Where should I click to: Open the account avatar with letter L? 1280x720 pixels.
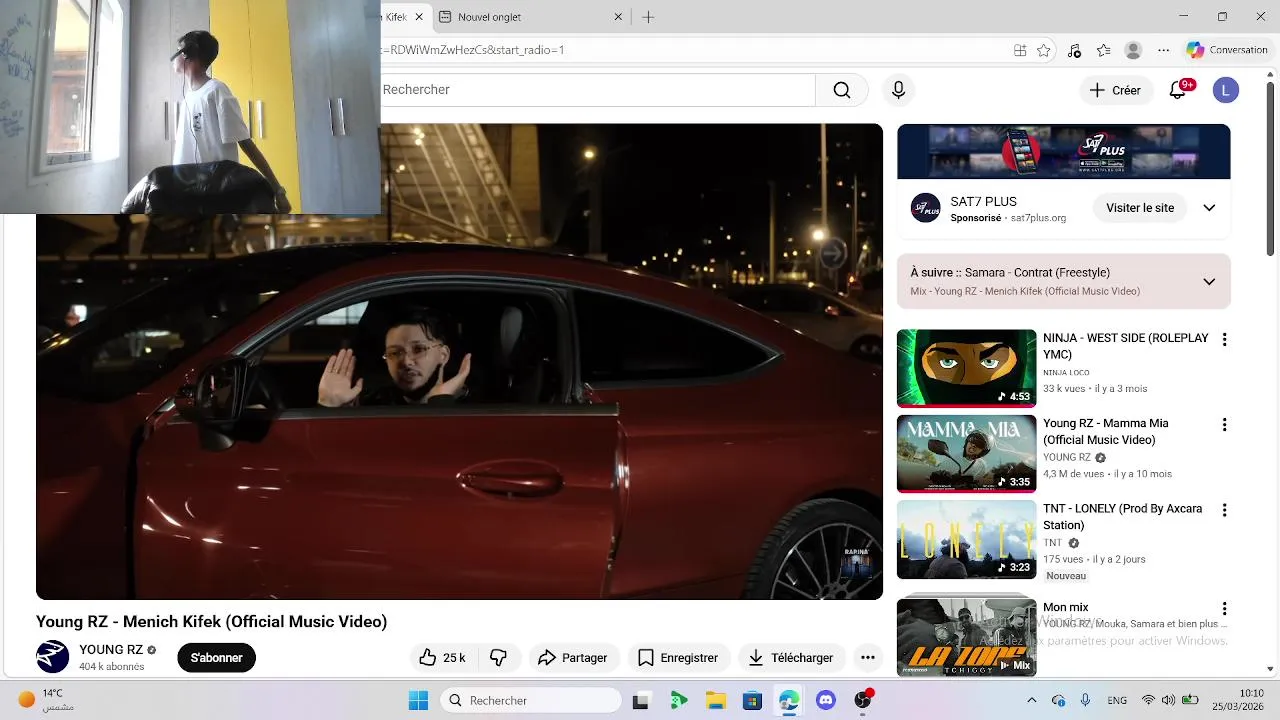pyautogui.click(x=1225, y=90)
